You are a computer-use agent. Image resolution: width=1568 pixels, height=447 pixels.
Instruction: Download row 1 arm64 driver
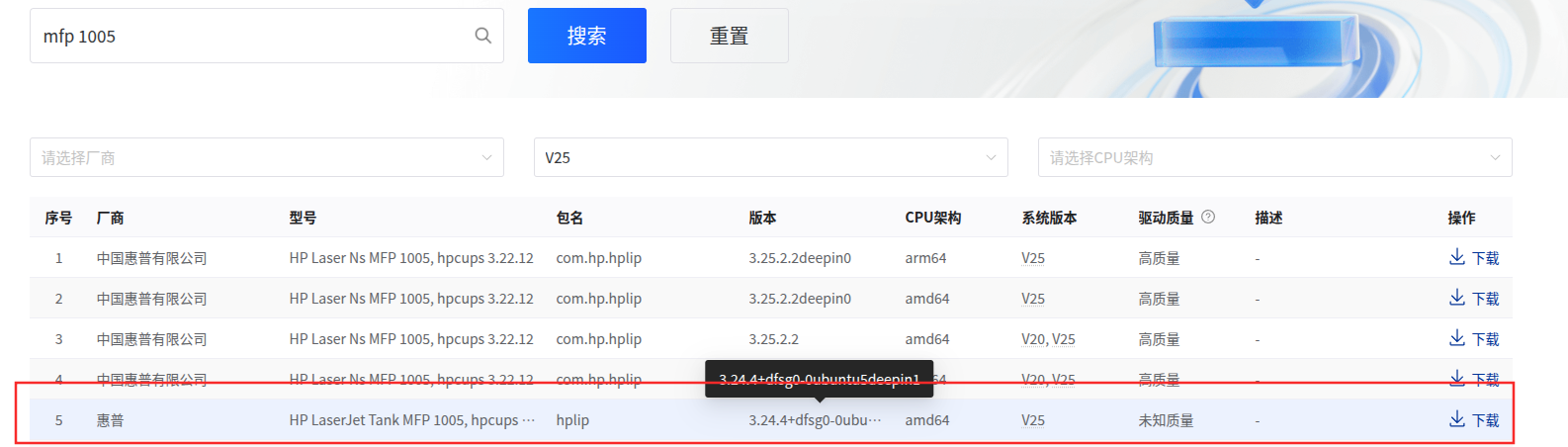click(x=1474, y=258)
